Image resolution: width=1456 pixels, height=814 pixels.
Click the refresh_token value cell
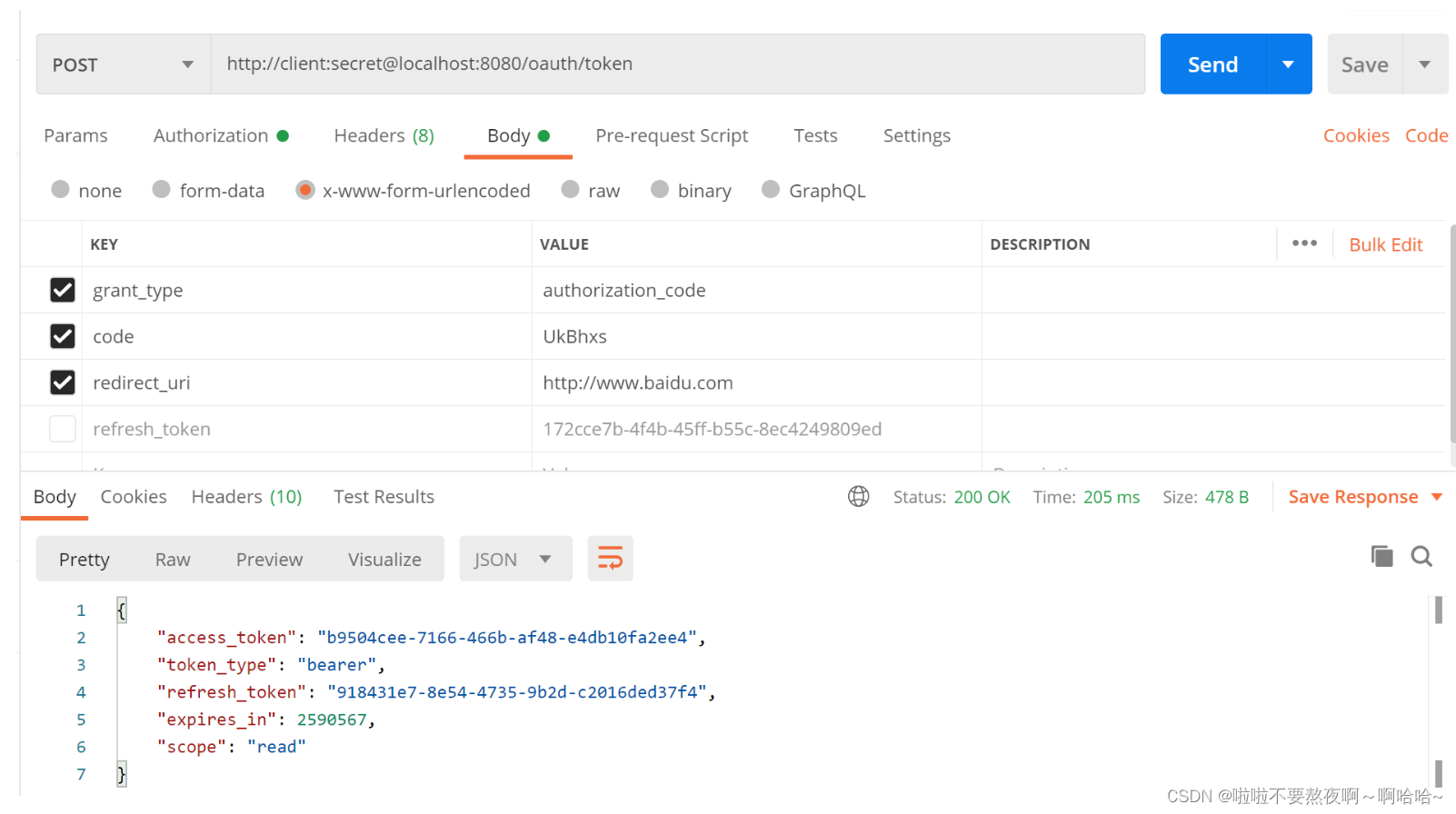[756, 429]
